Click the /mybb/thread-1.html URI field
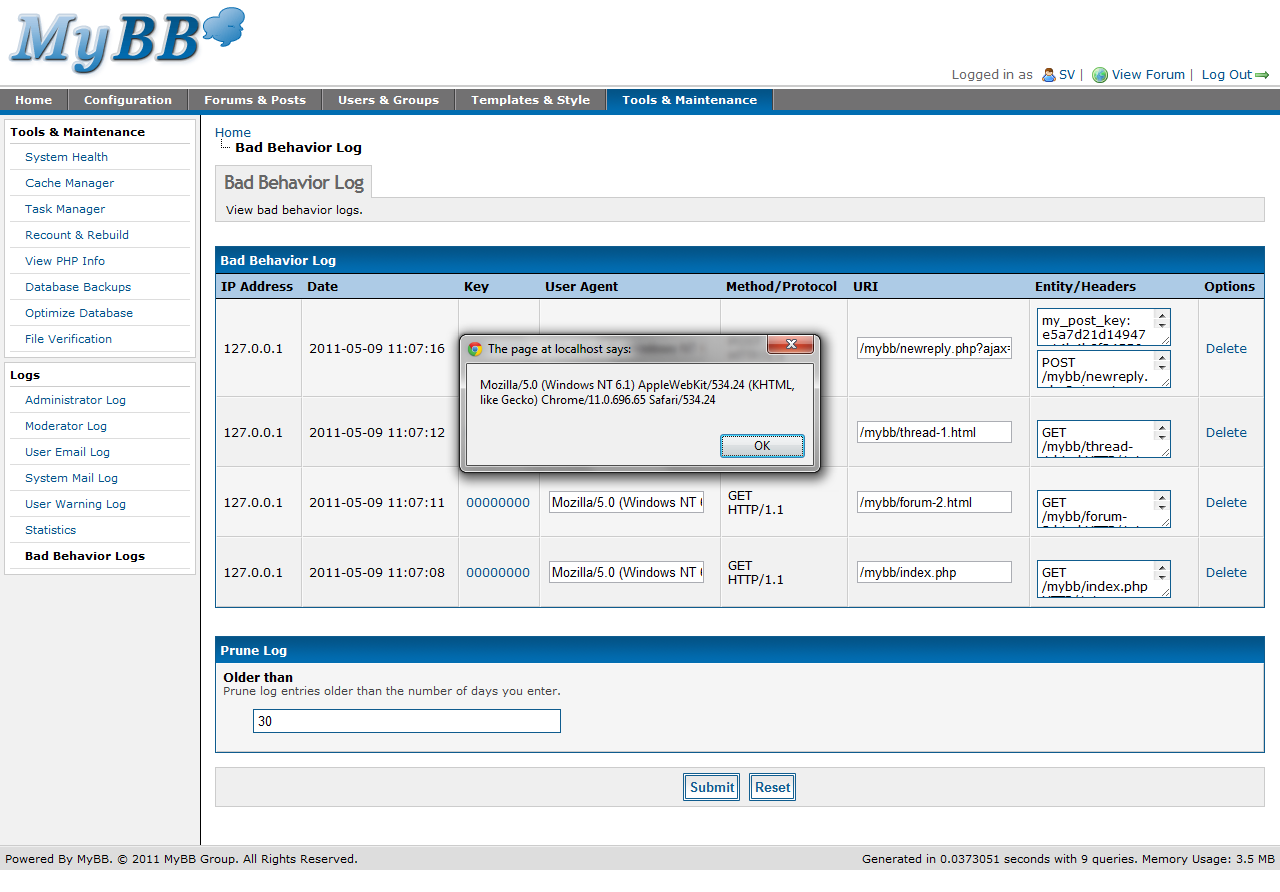Screen dimensions: 1280x892 click(934, 433)
